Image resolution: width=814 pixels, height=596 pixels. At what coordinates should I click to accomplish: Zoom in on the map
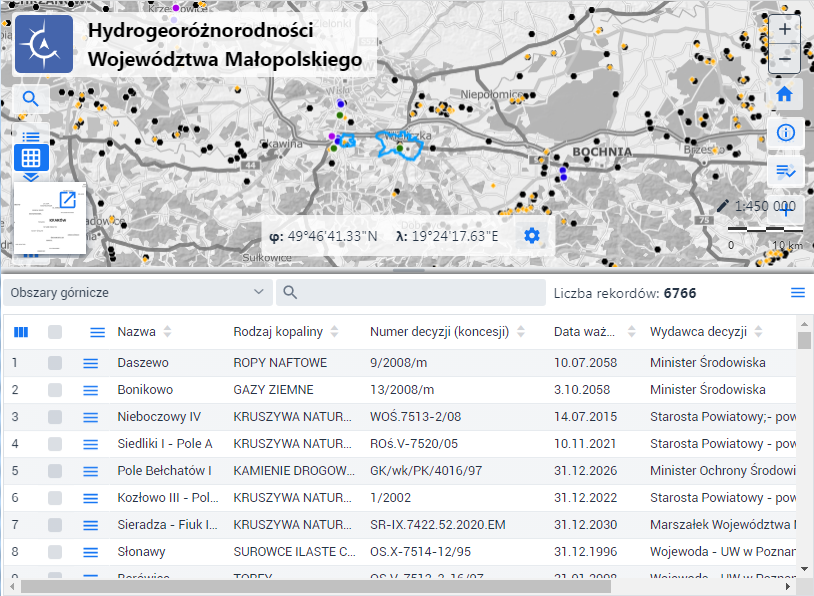tap(785, 30)
